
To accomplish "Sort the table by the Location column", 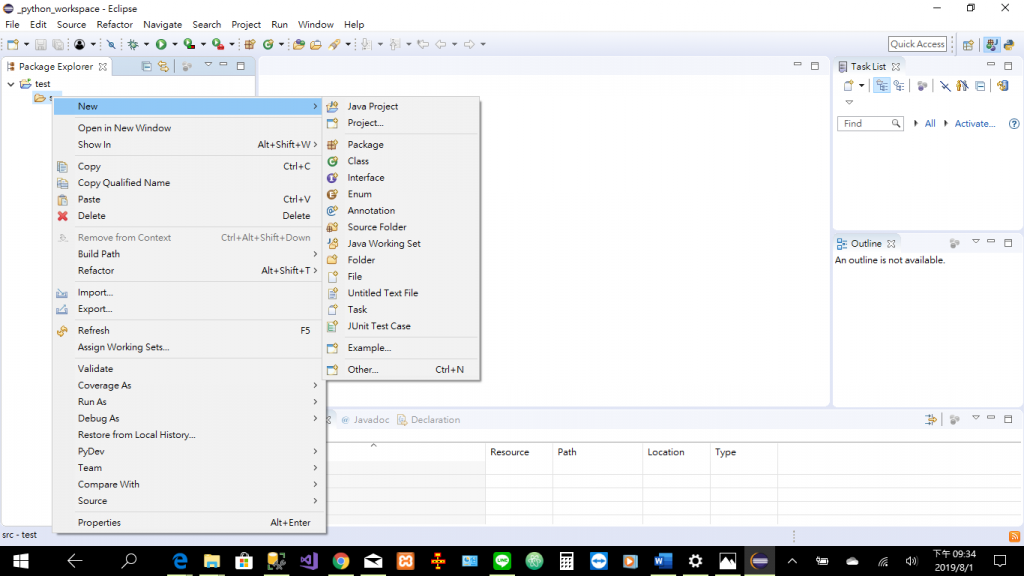I will (x=676, y=452).
